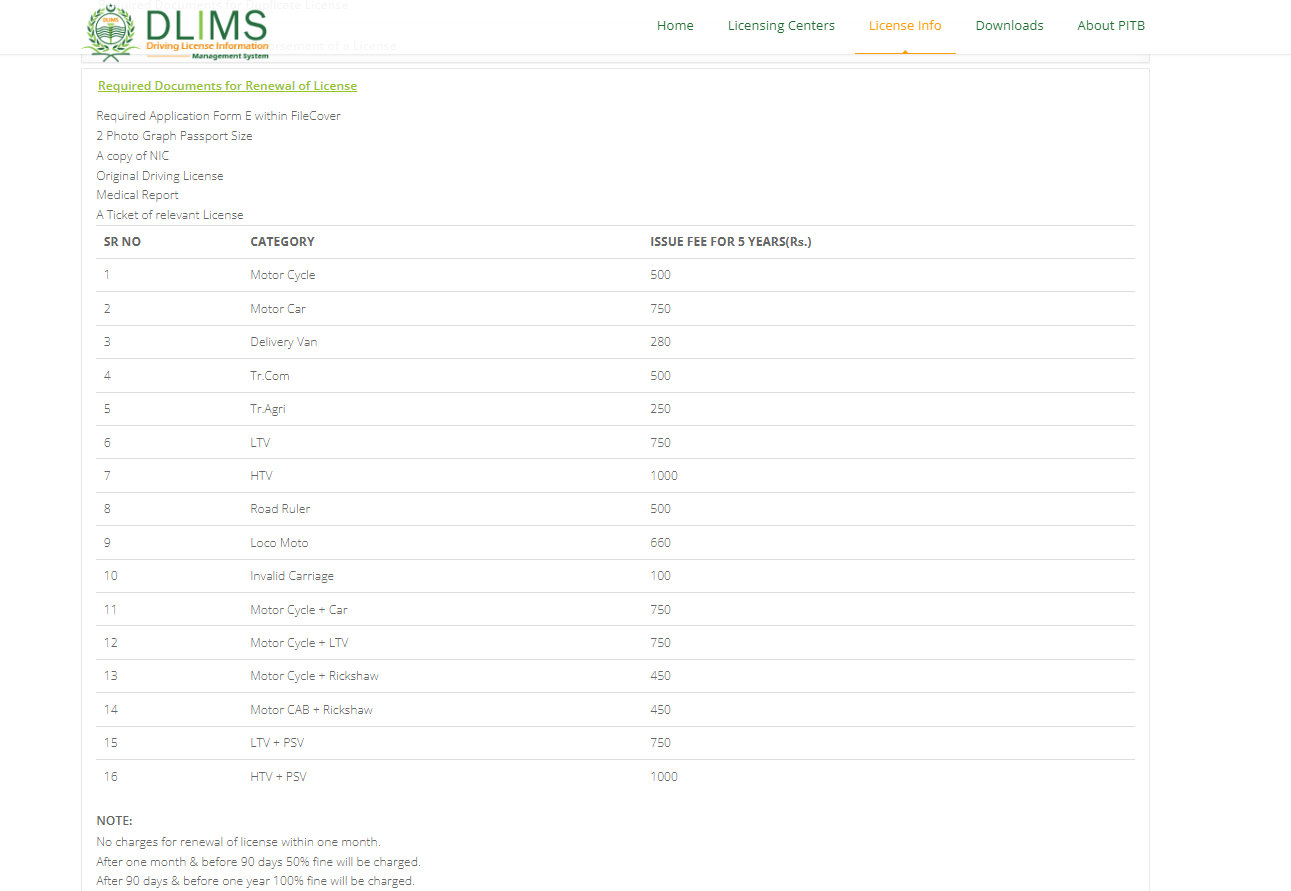Click the 'Road Ruler' category cell

coord(280,509)
